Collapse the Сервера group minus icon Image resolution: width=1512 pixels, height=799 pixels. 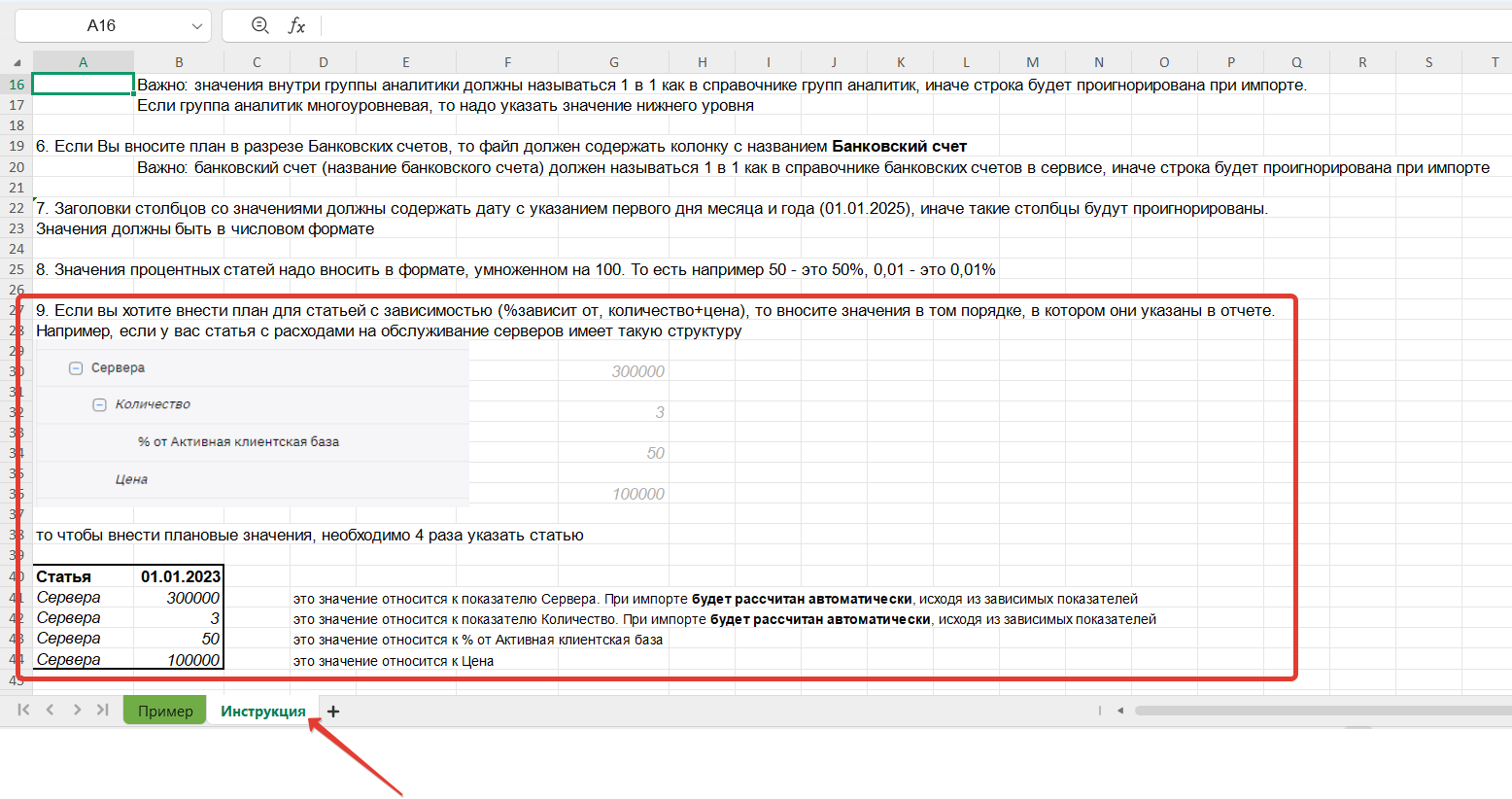point(76,368)
